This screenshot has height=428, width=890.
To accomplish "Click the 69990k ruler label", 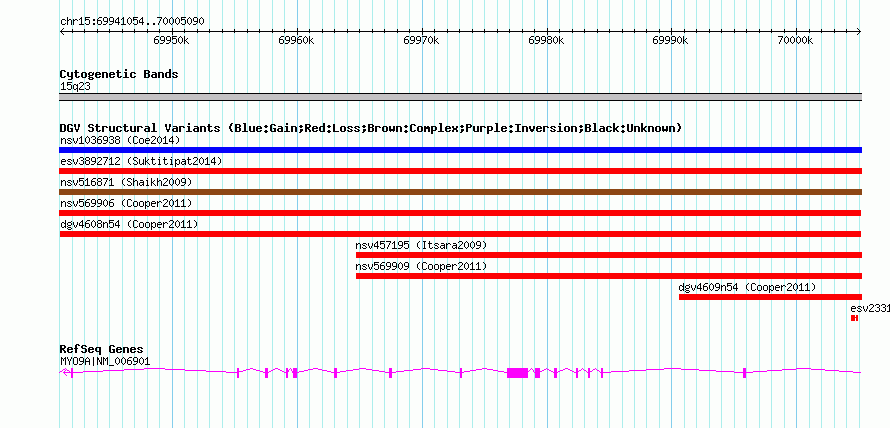I will point(670,41).
